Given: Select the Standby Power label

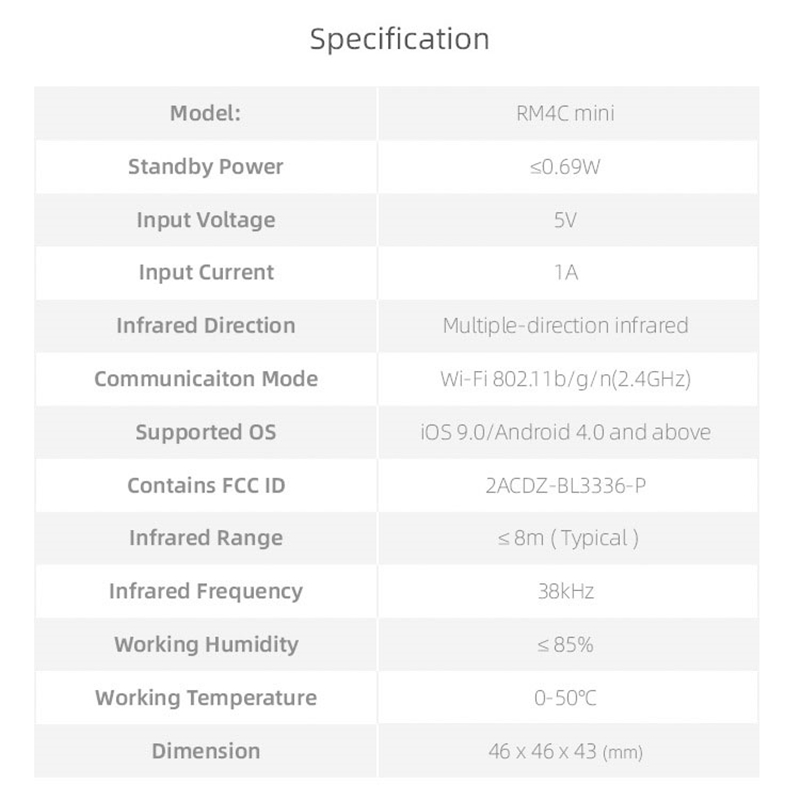Looking at the screenshot, I should 206,167.
